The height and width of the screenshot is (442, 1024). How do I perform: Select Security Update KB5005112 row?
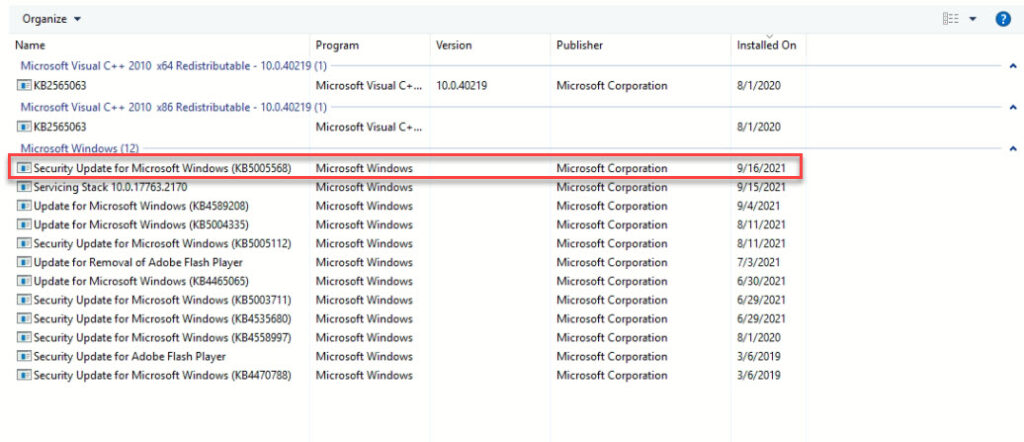(x=162, y=243)
